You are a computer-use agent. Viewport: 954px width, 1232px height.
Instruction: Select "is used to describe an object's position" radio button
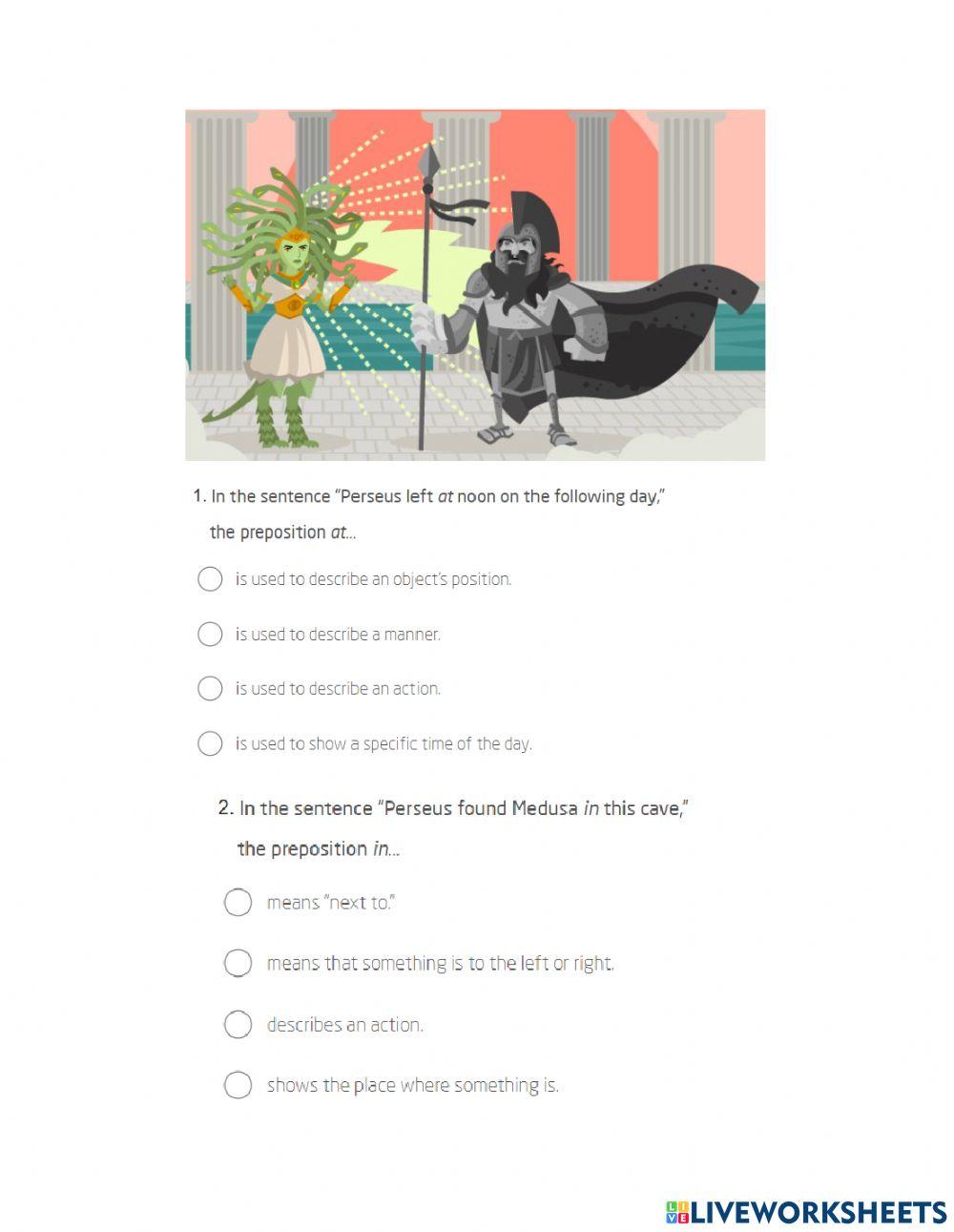(210, 579)
